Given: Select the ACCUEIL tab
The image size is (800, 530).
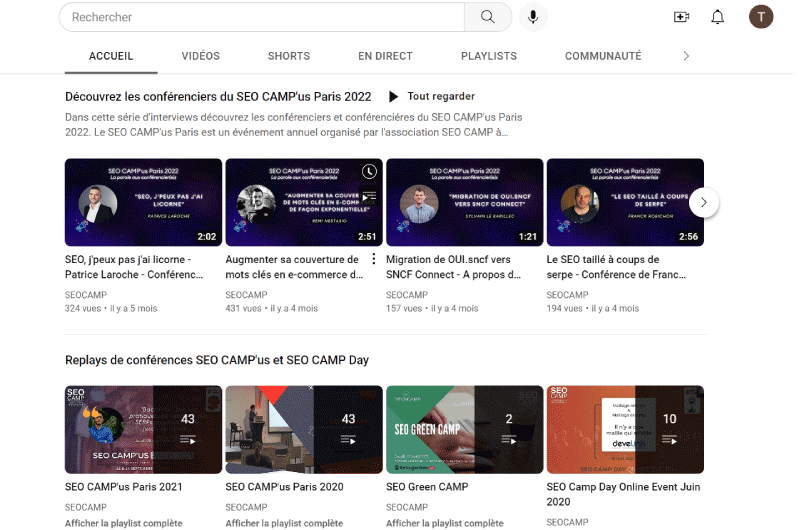Looking at the screenshot, I should pos(111,56).
